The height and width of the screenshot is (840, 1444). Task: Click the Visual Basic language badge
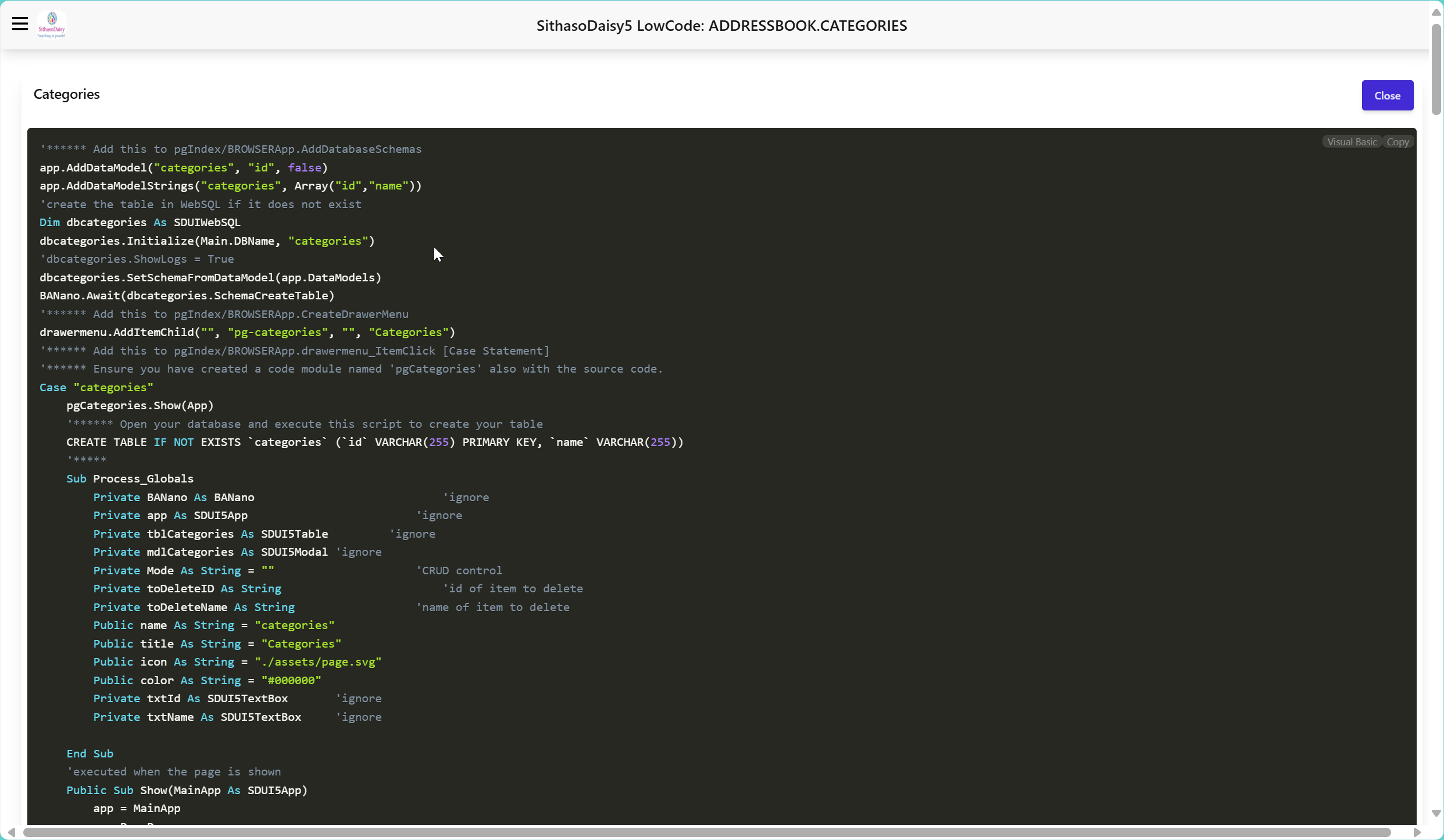point(1352,142)
